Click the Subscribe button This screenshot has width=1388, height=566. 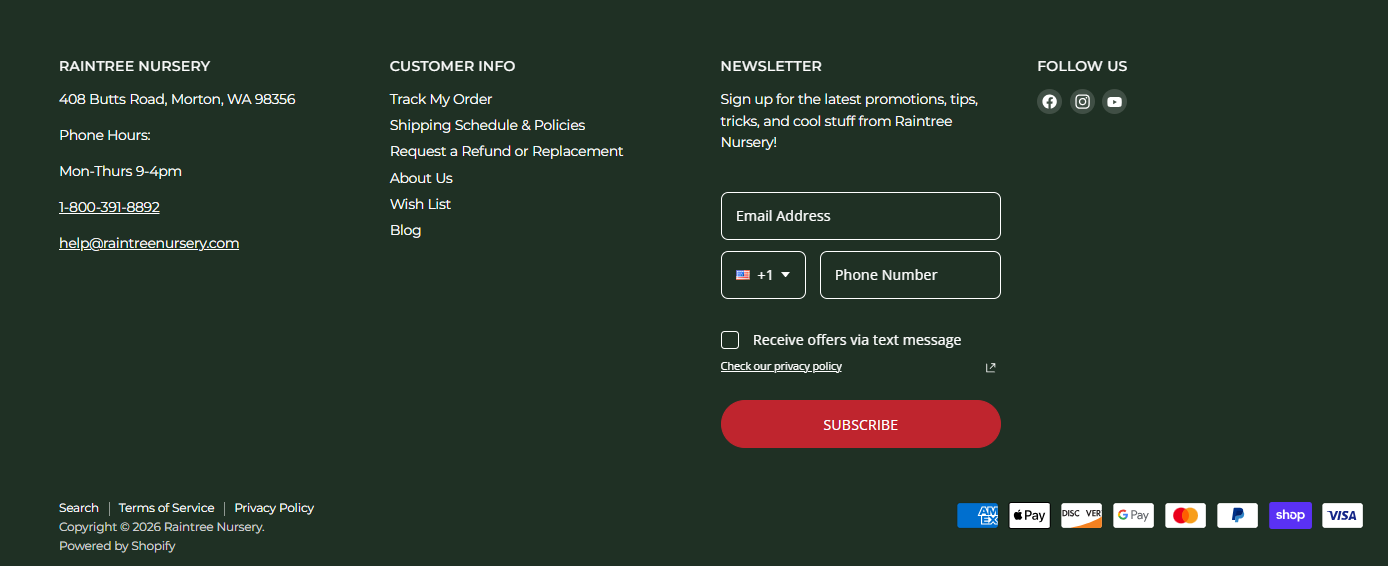pyautogui.click(x=860, y=424)
